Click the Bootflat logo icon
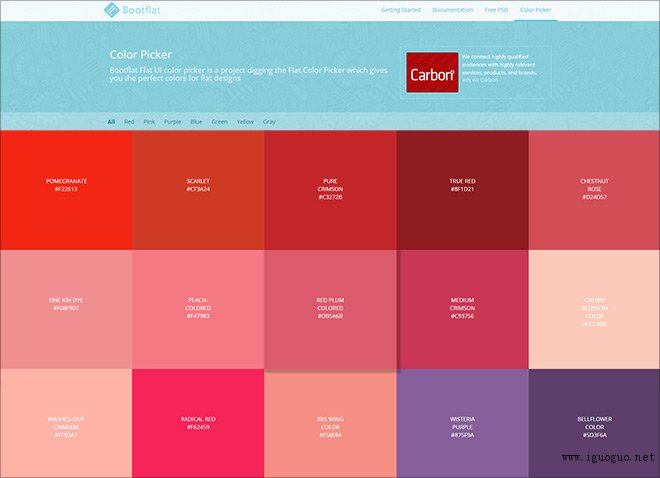 (x=112, y=11)
